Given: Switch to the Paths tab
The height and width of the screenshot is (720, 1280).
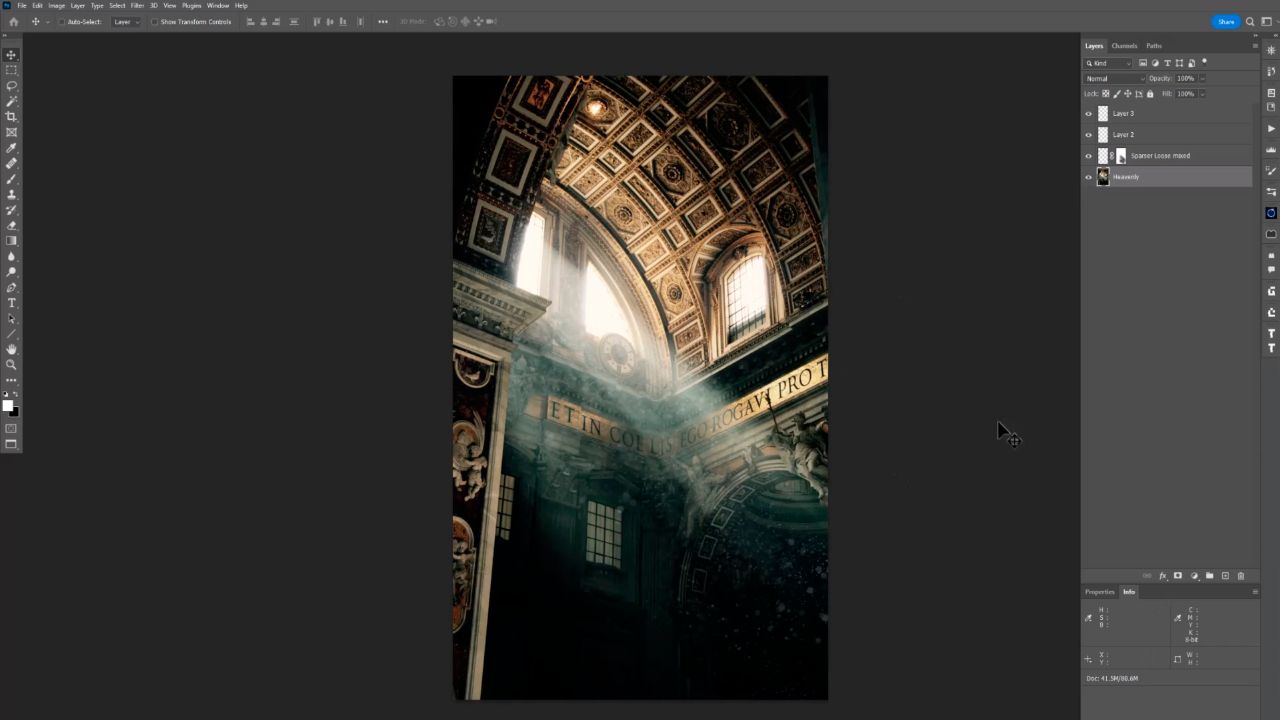Looking at the screenshot, I should point(1154,46).
